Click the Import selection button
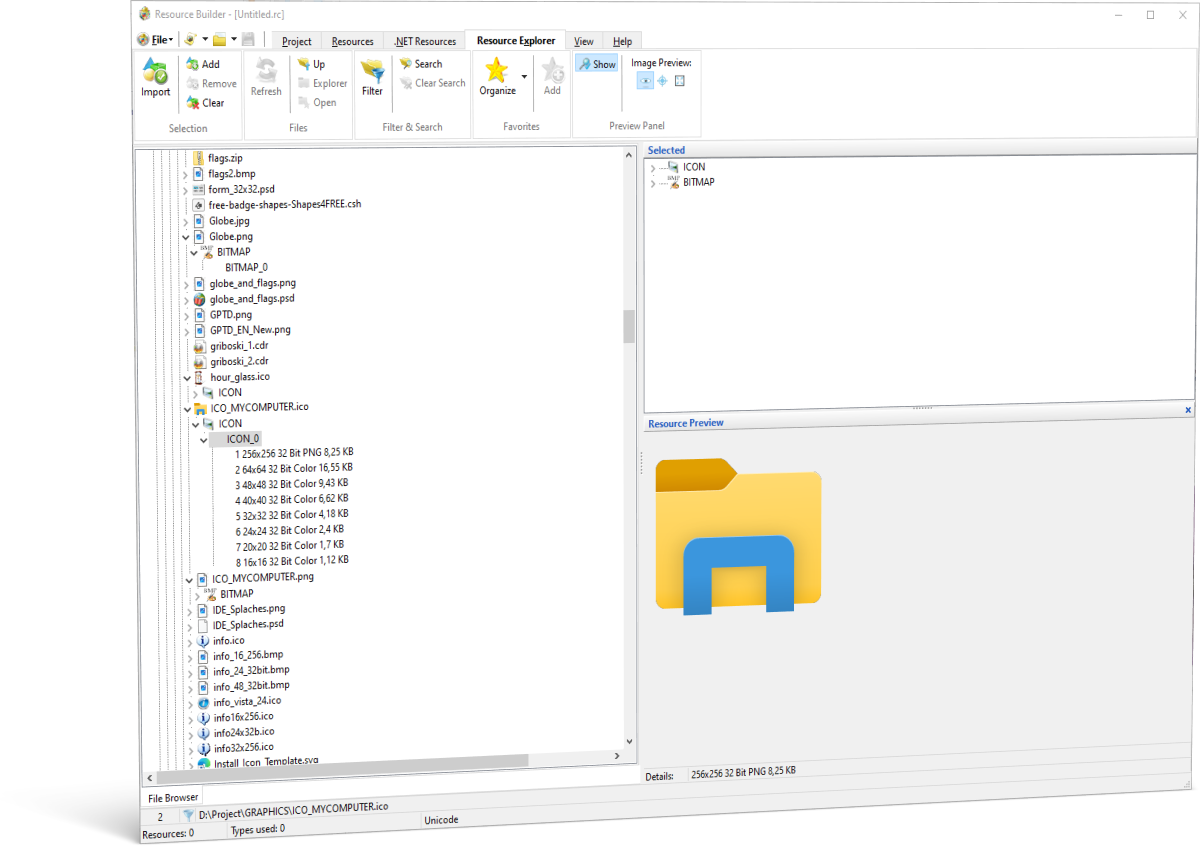Screen dimensions: 1200x846 (x=155, y=78)
